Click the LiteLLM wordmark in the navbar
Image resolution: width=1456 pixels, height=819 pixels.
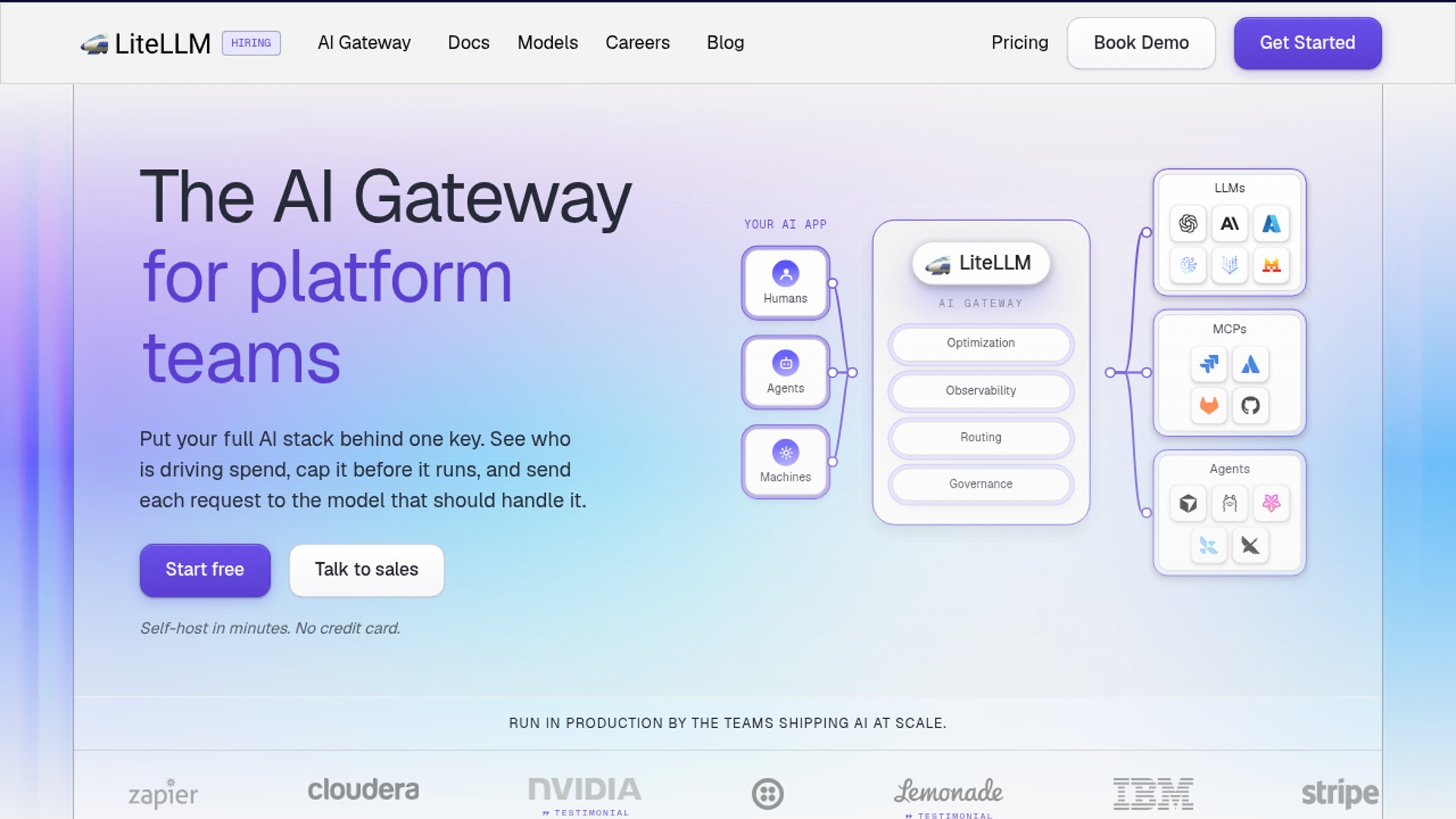163,44
